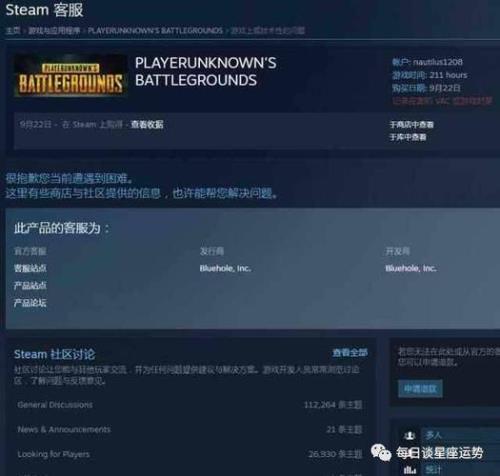Open 于商店中查看 view in store link
The height and width of the screenshot is (476, 500).
pos(412,125)
